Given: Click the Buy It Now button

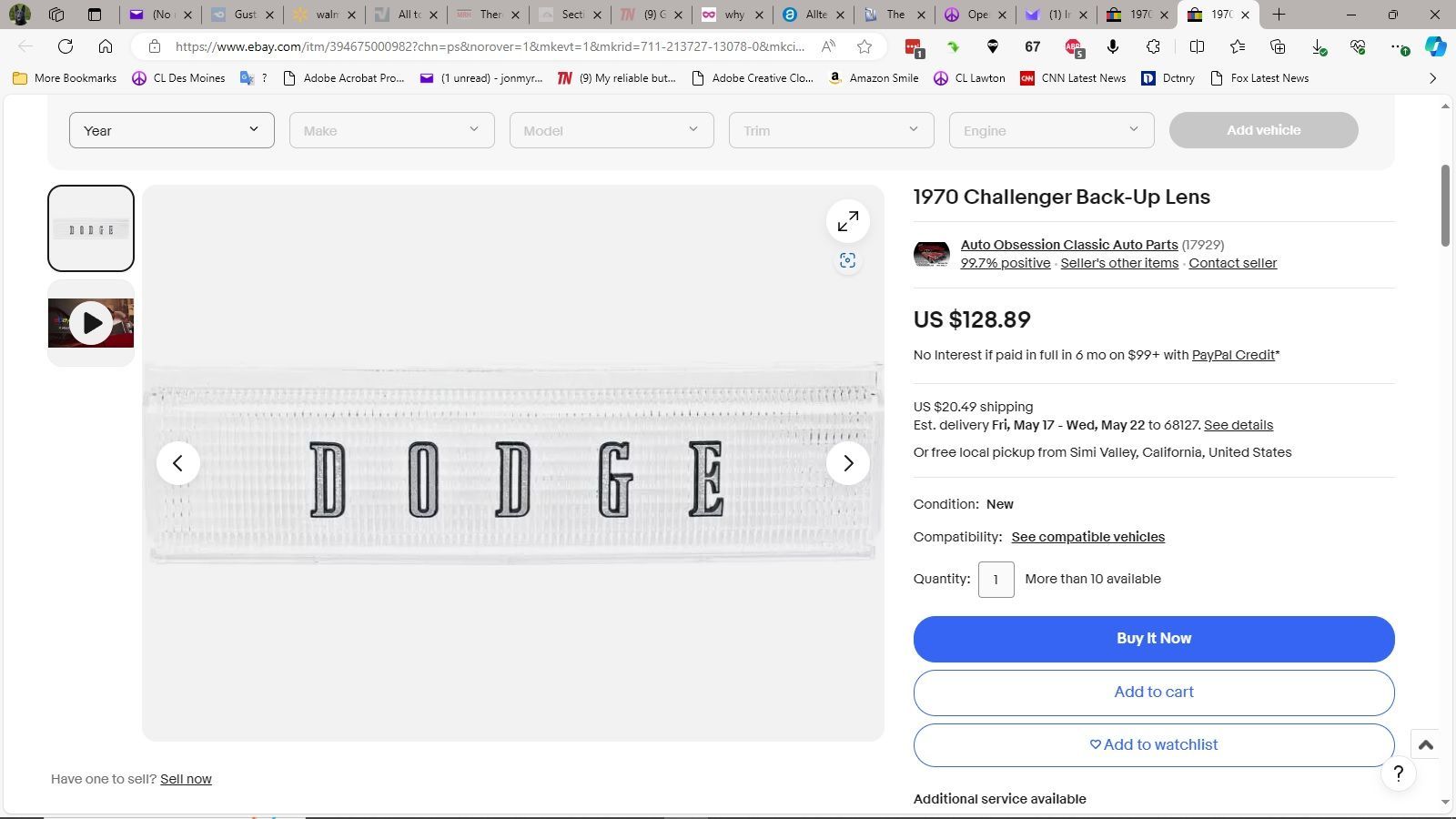Looking at the screenshot, I should pos(1153,639).
